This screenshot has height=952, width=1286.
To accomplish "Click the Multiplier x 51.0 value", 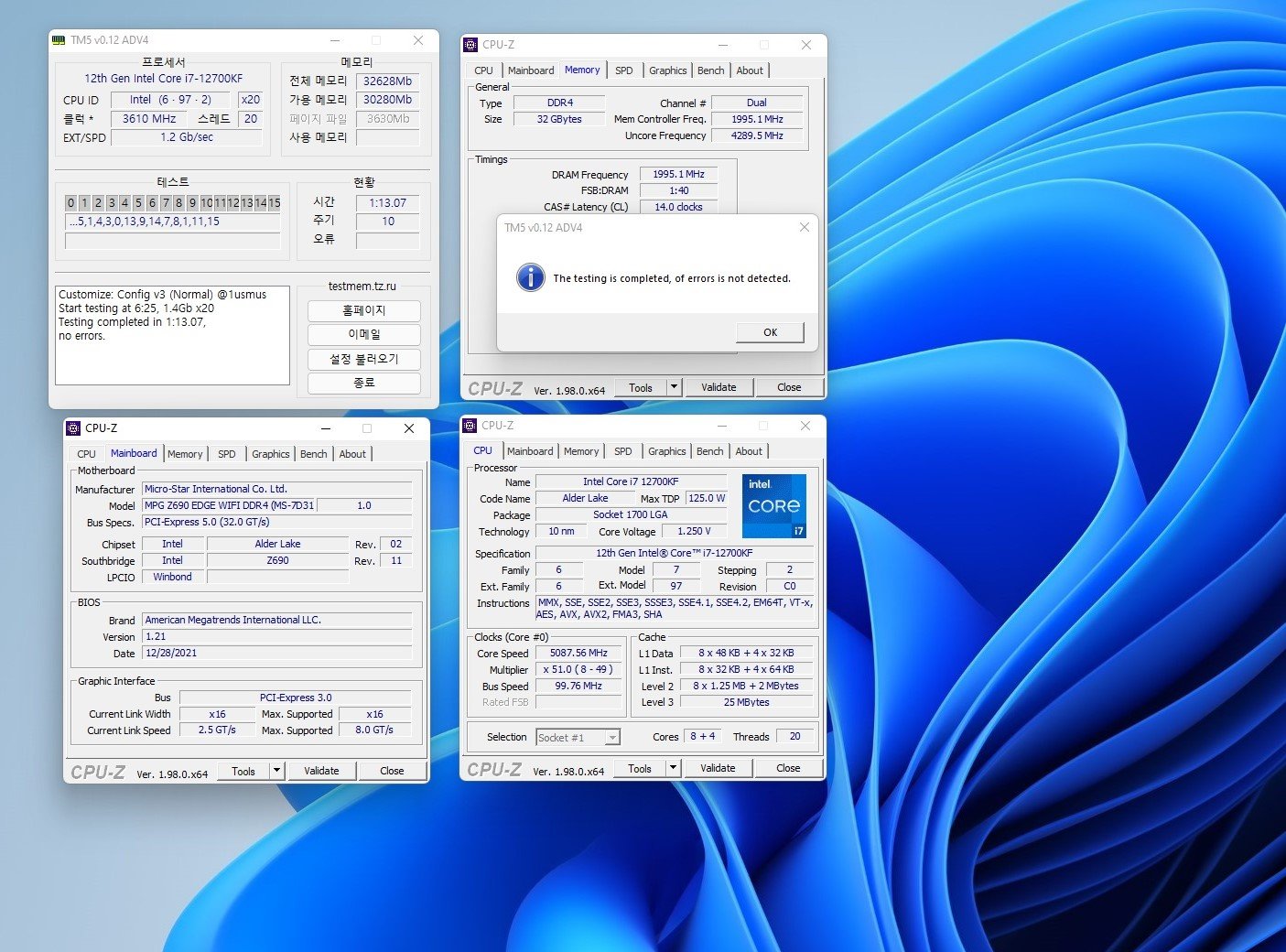I will (x=578, y=670).
